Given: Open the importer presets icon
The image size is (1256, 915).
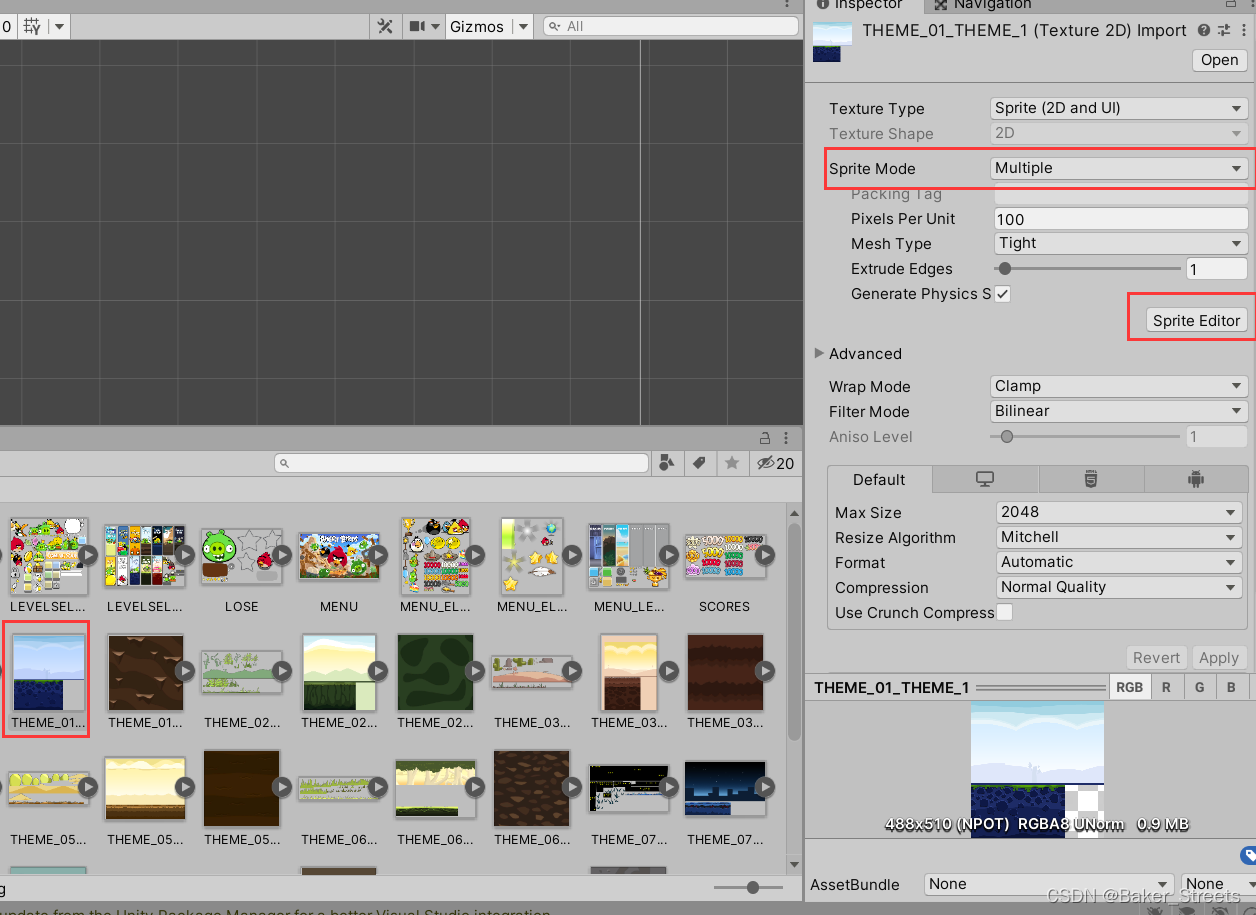Looking at the screenshot, I should pos(1223,31).
